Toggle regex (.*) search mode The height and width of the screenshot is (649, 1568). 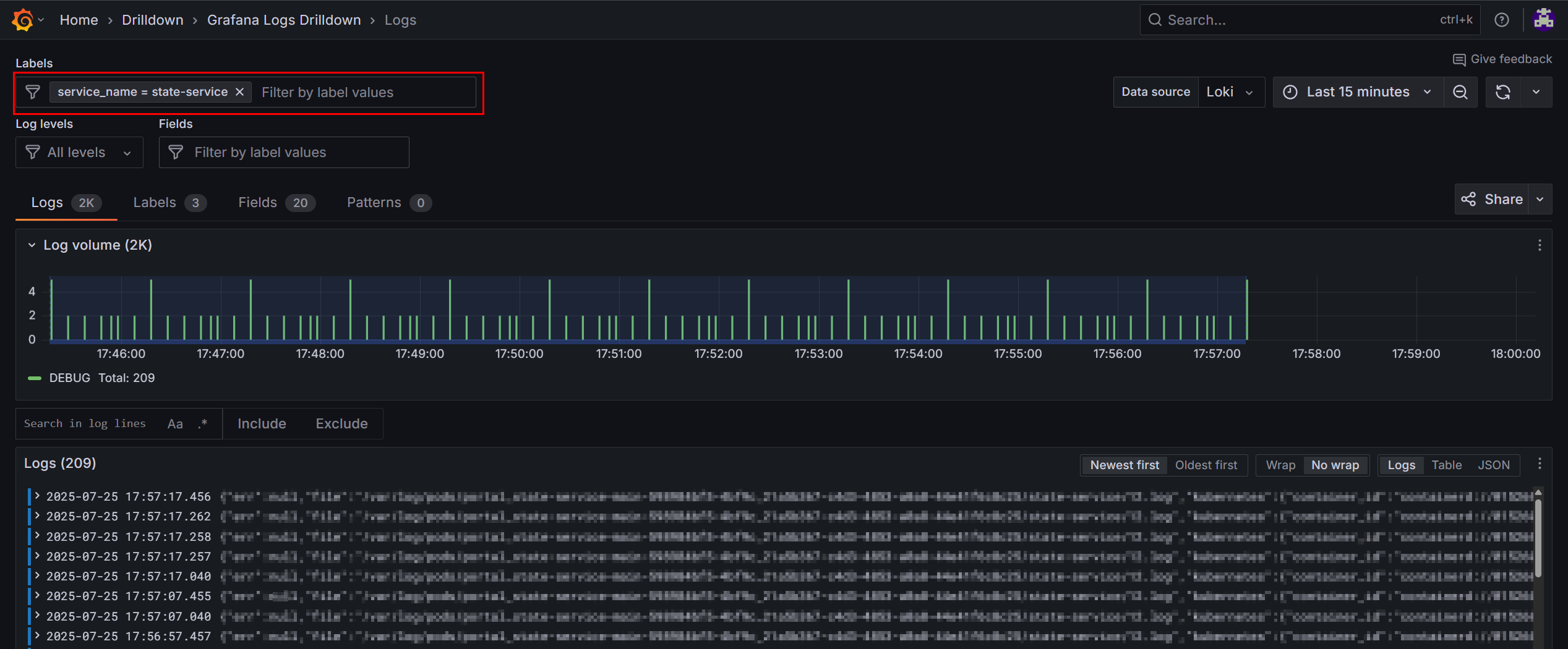(203, 424)
